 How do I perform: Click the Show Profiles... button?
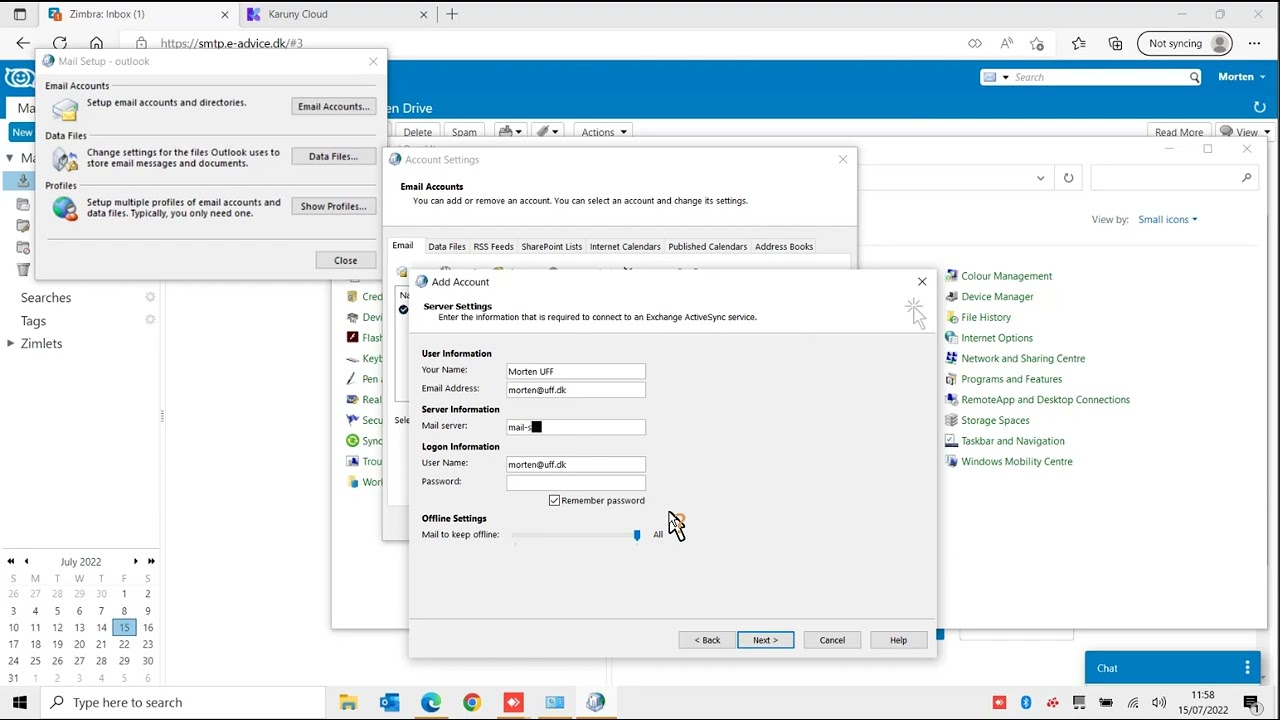(x=333, y=206)
